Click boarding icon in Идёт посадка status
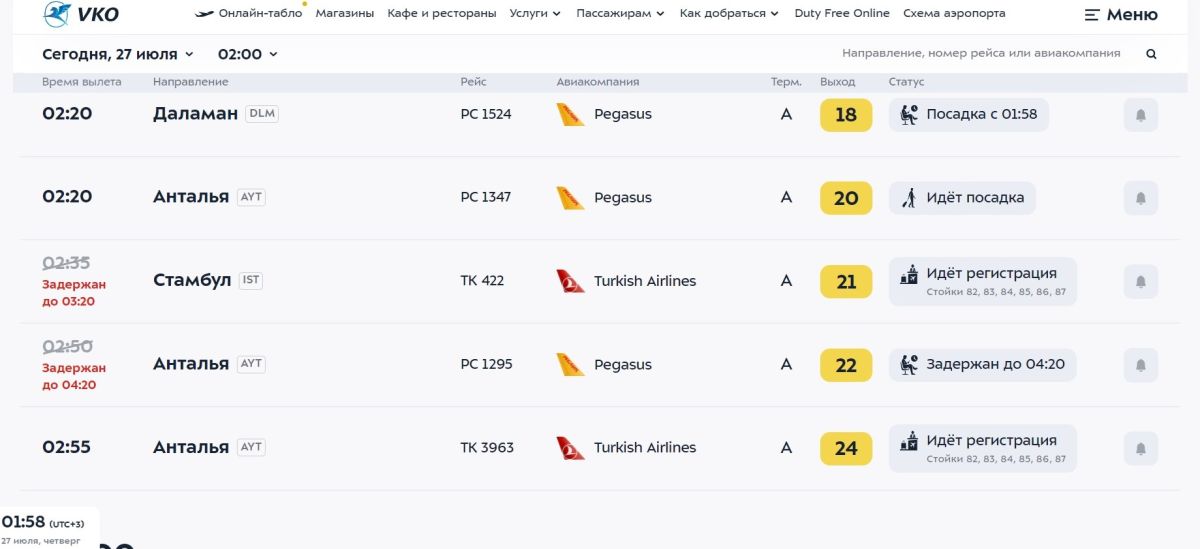Viewport: 1200px width, 549px height. pyautogui.click(x=909, y=198)
